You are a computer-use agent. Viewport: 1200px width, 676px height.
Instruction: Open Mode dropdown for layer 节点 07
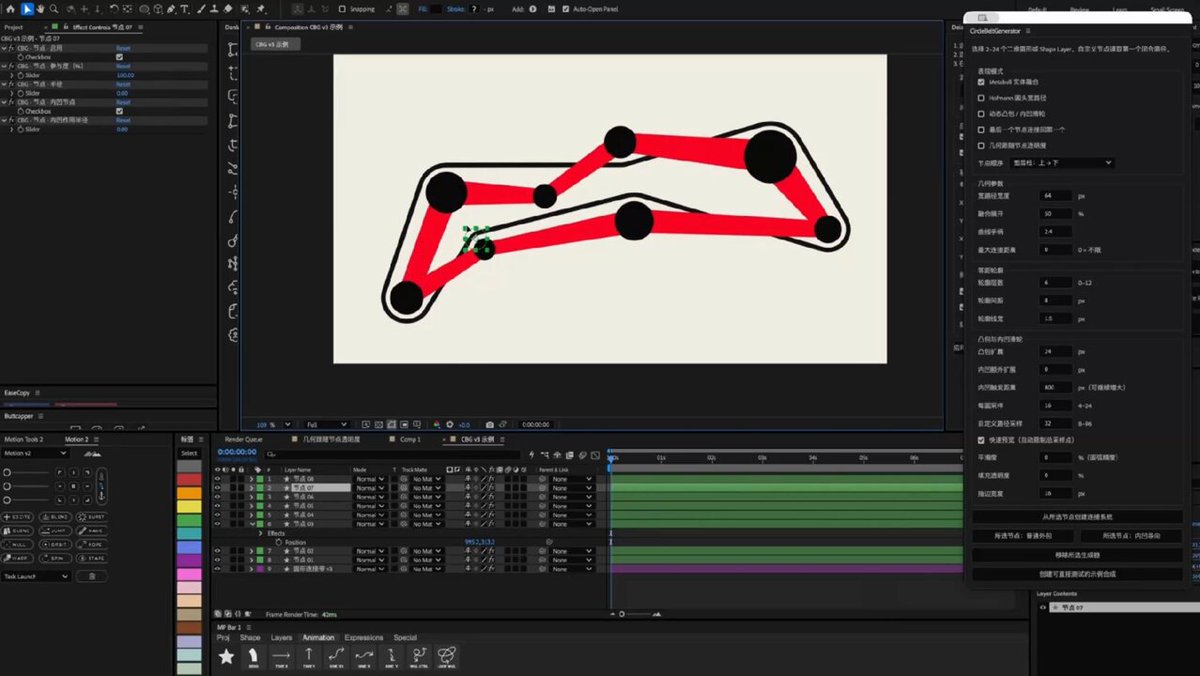369,488
